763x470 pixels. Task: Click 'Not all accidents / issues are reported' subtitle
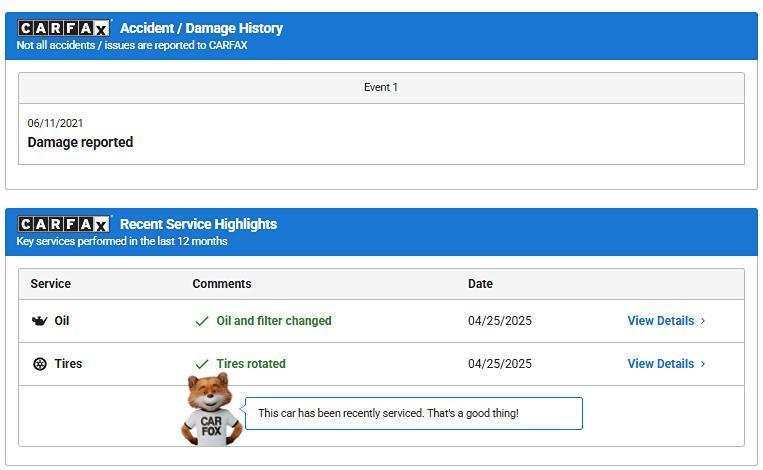[x=132, y=45]
